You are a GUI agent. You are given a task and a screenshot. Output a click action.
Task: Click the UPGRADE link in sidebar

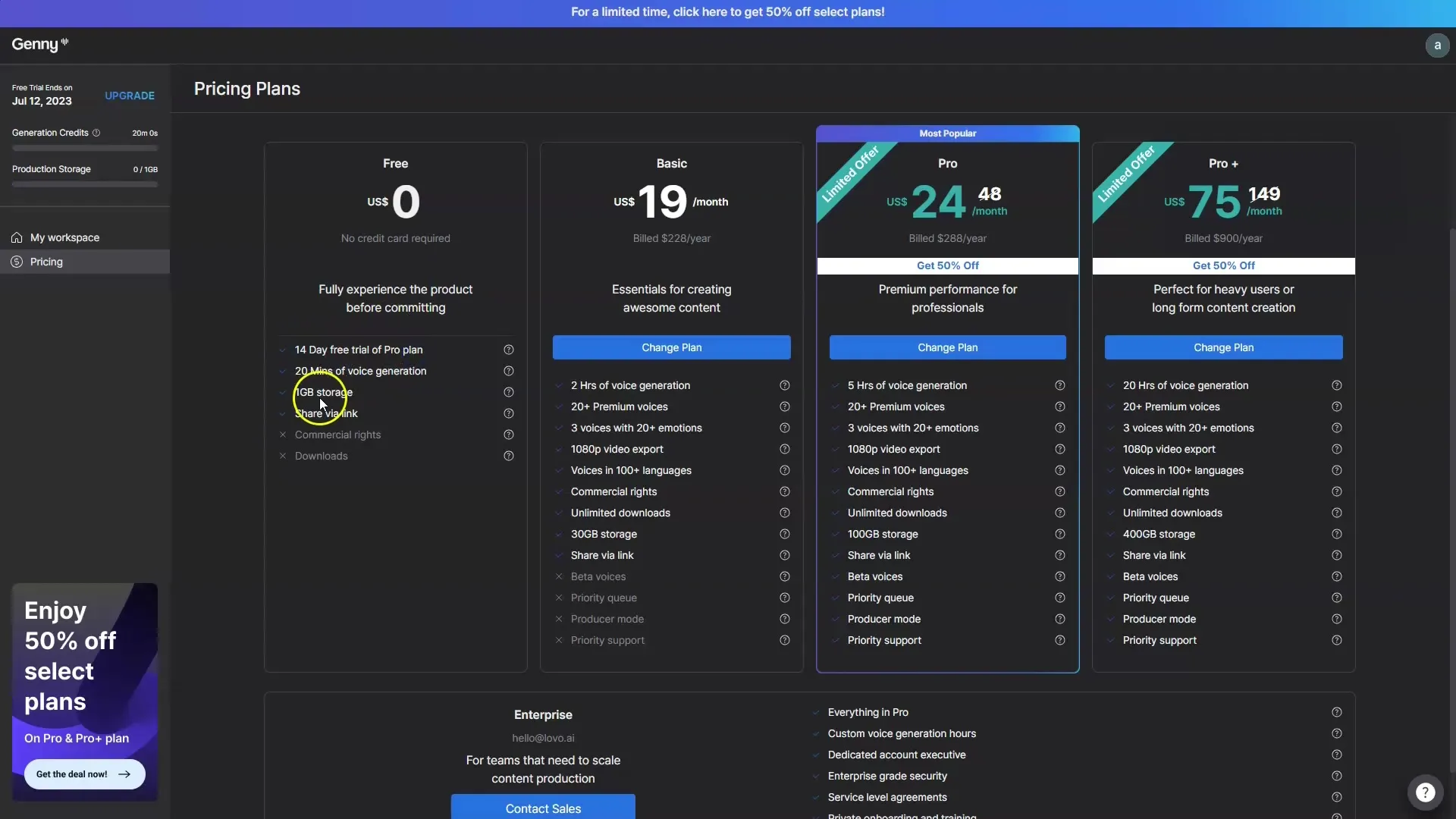(129, 94)
